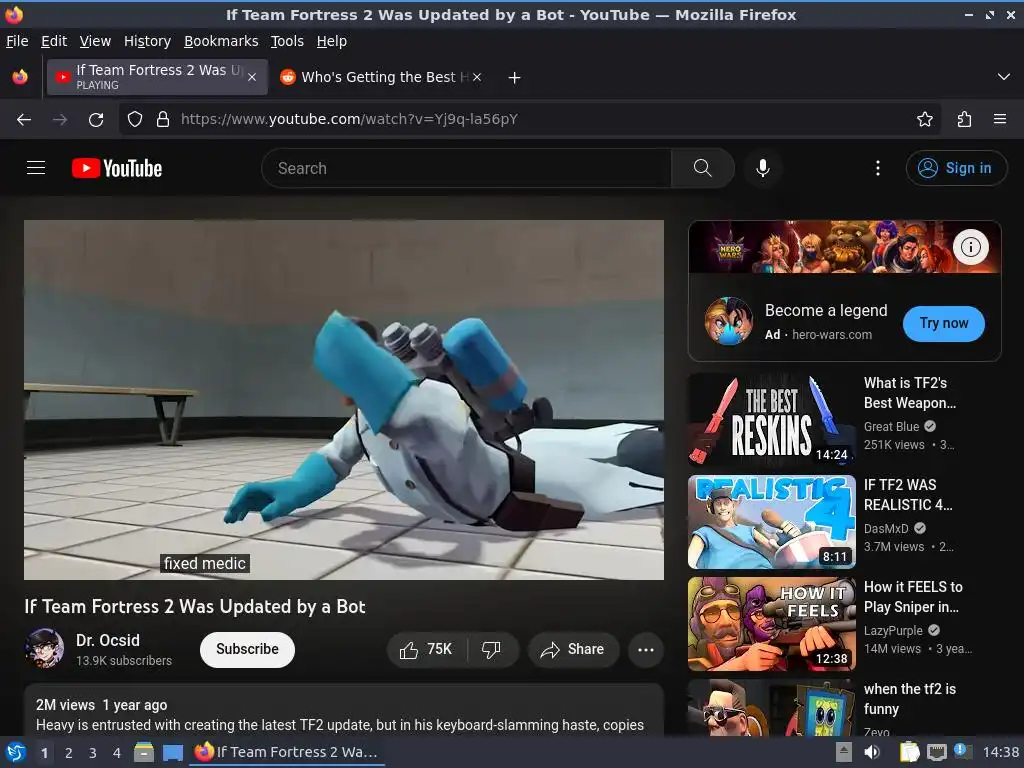Open the display tray icon
Viewport: 1024px width, 768px height.
(x=936, y=752)
